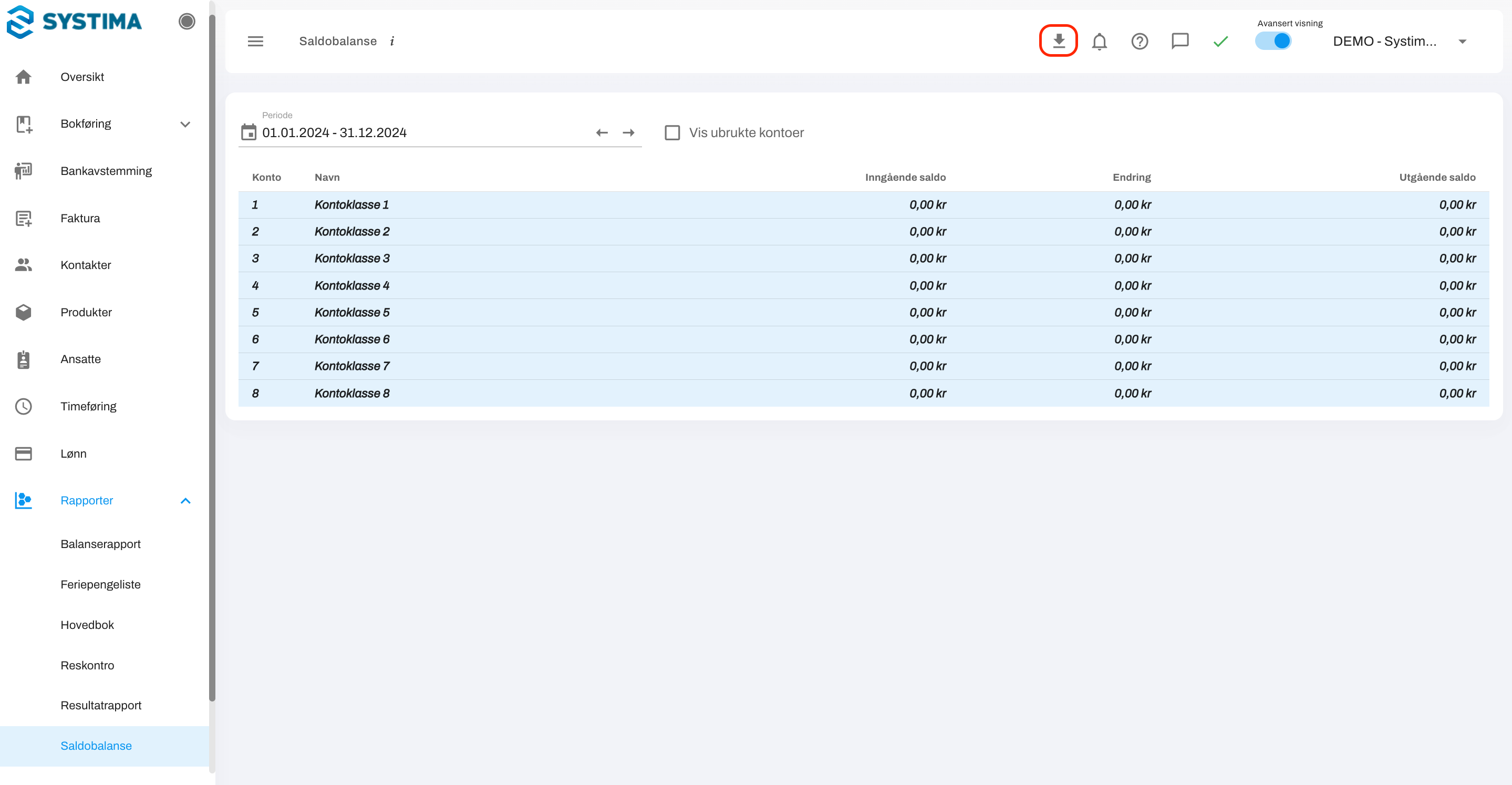
Task: Open the Resultatrapport link
Action: [x=101, y=705]
